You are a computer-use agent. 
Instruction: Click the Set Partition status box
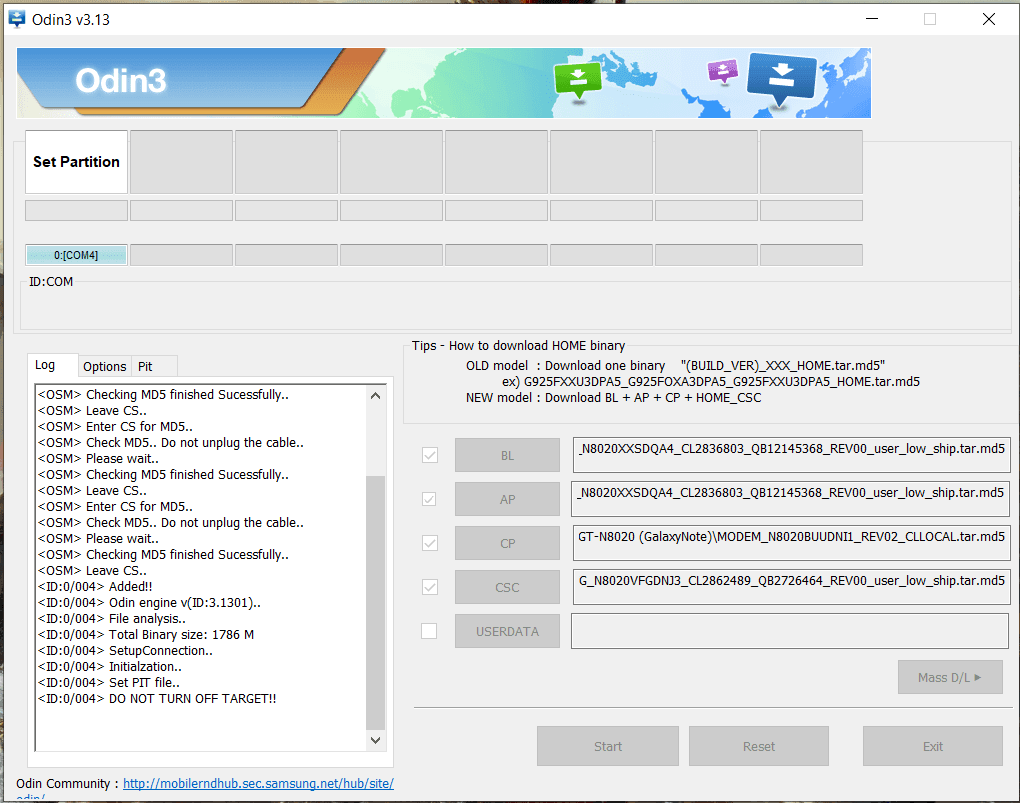76,162
